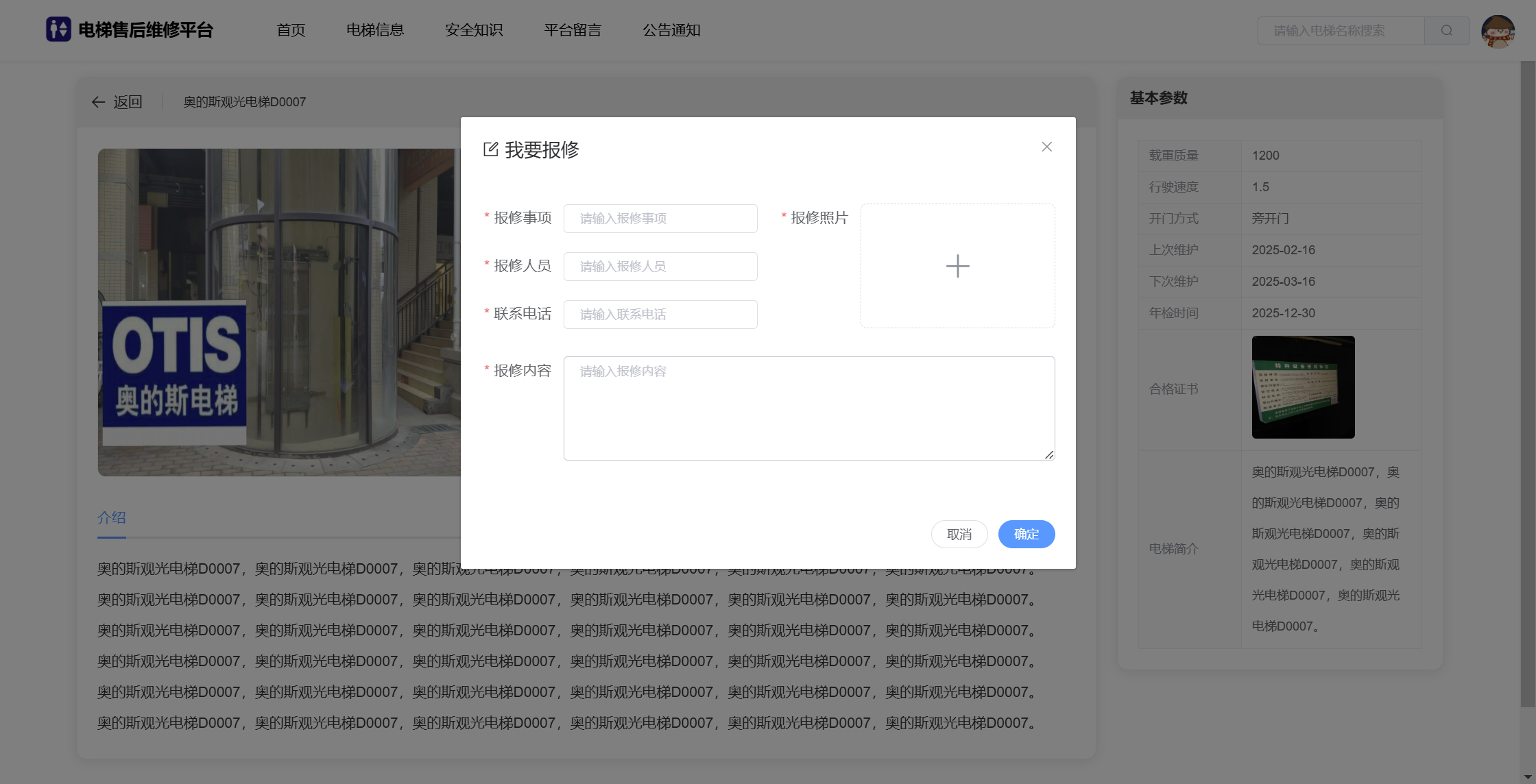Screen dimensions: 1536x784
Task: Open 安全知识 menu item
Action: pyautogui.click(x=474, y=30)
